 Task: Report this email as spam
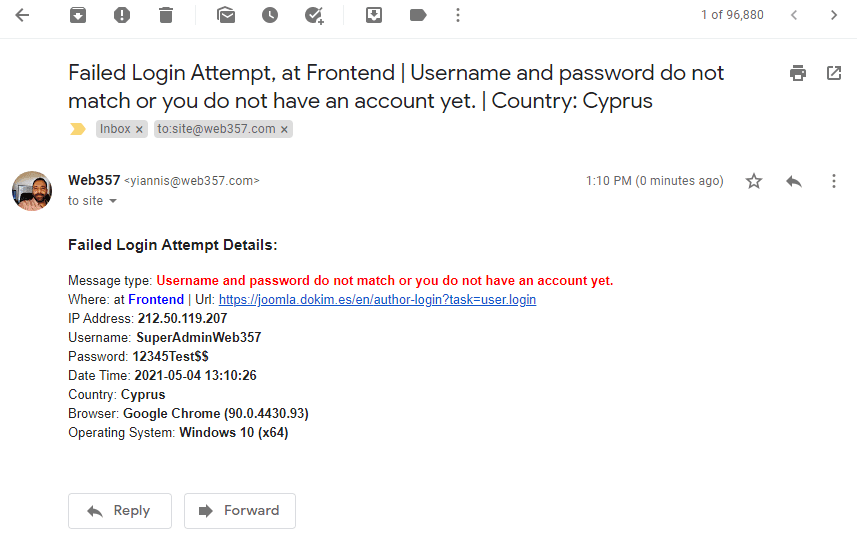coord(121,15)
